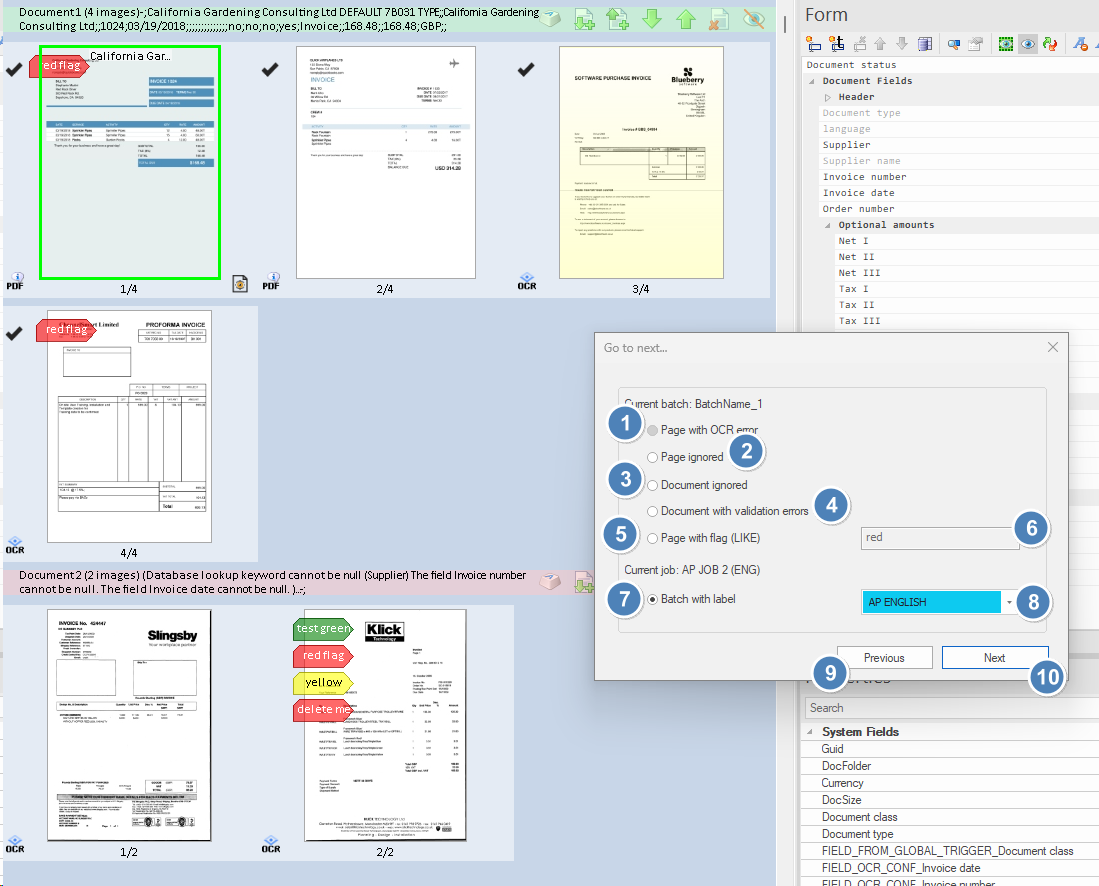Viewport: 1099px width, 886px height.
Task: Click the database icon in Form toolbar
Action: pos(925,44)
